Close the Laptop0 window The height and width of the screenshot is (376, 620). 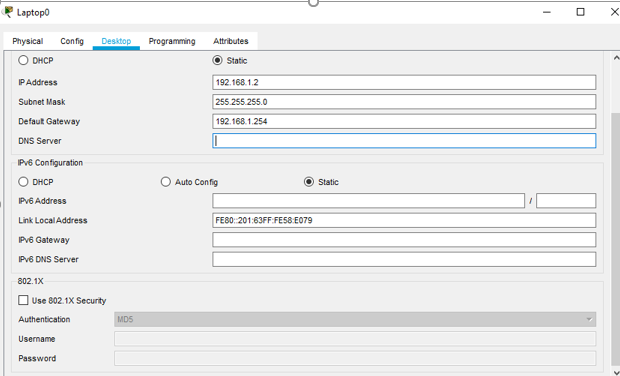pos(614,12)
